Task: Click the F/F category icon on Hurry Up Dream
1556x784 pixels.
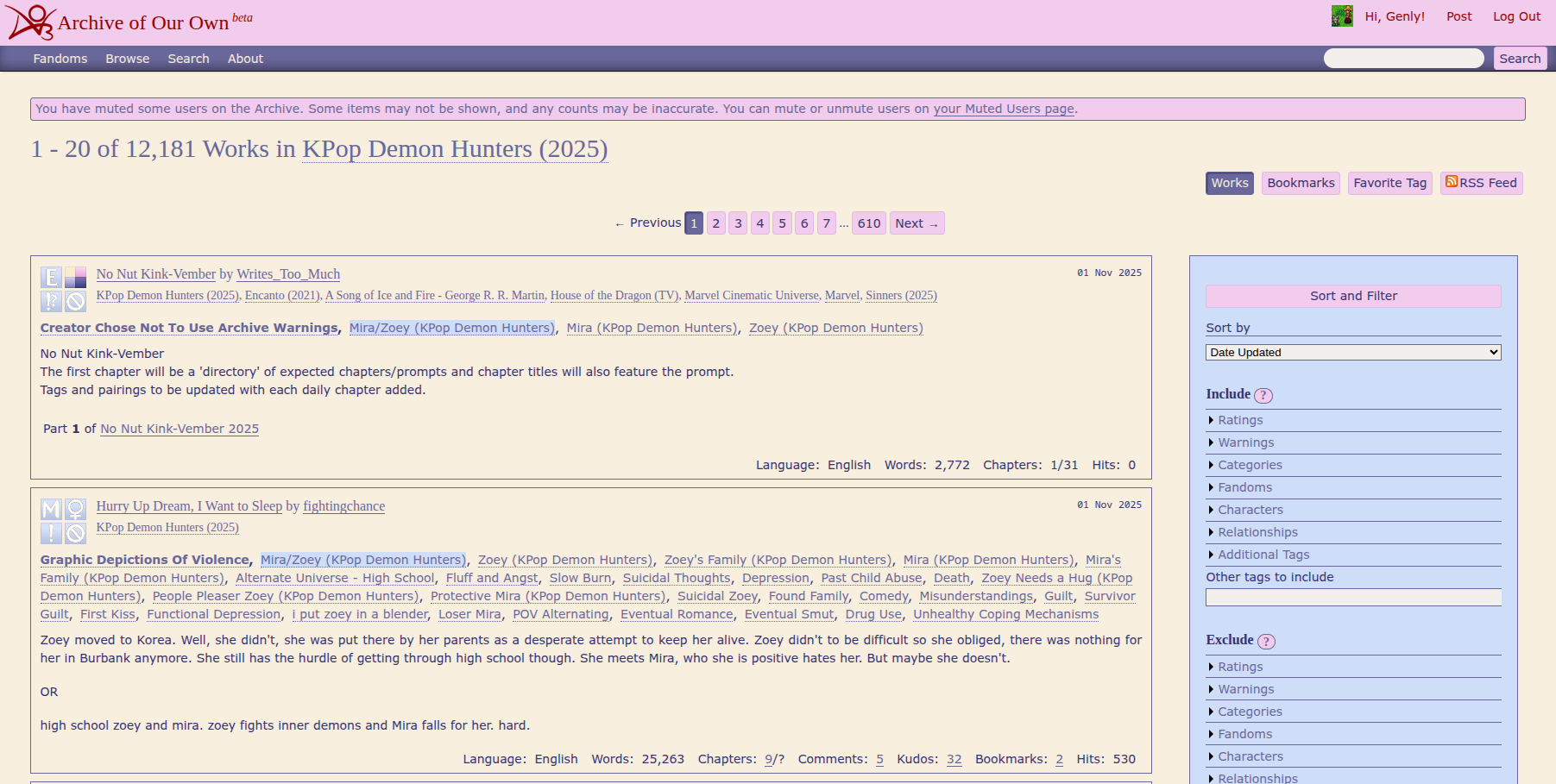Action: [x=76, y=509]
